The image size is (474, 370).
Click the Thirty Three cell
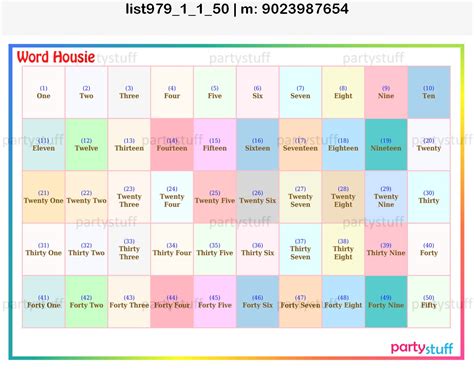pos(129,249)
